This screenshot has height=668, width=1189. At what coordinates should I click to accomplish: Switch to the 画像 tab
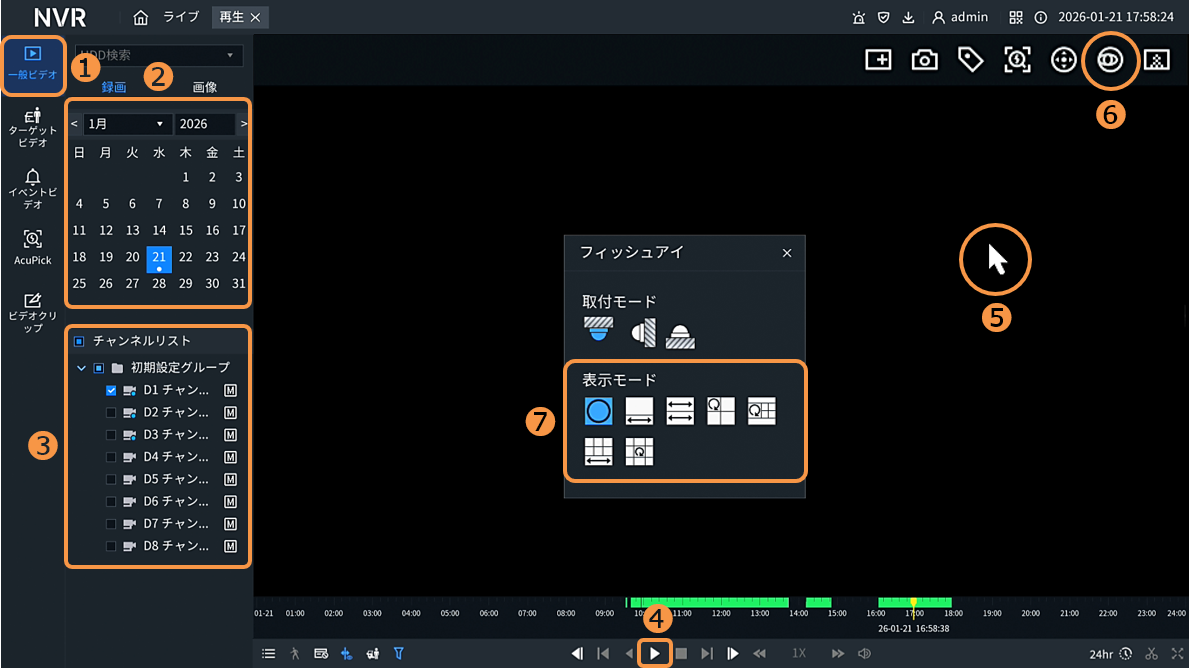(204, 88)
